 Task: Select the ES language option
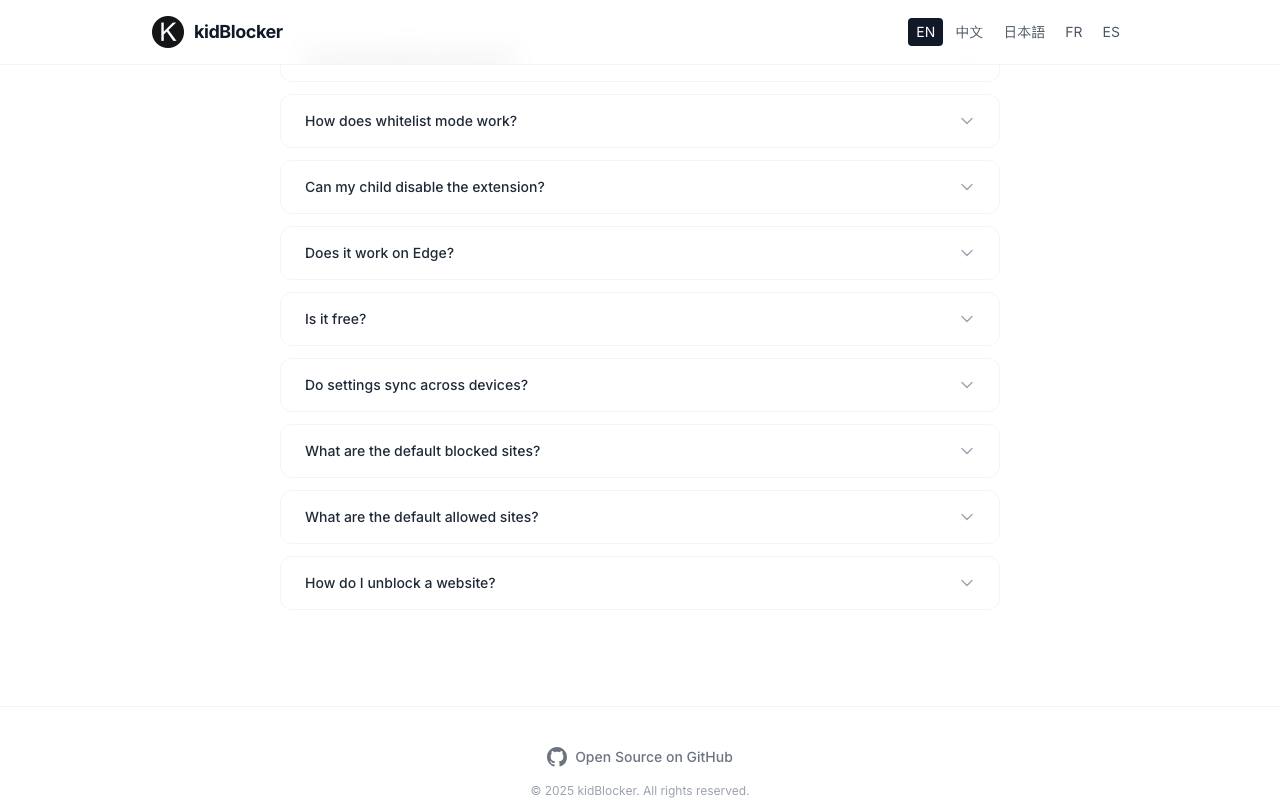click(1111, 32)
